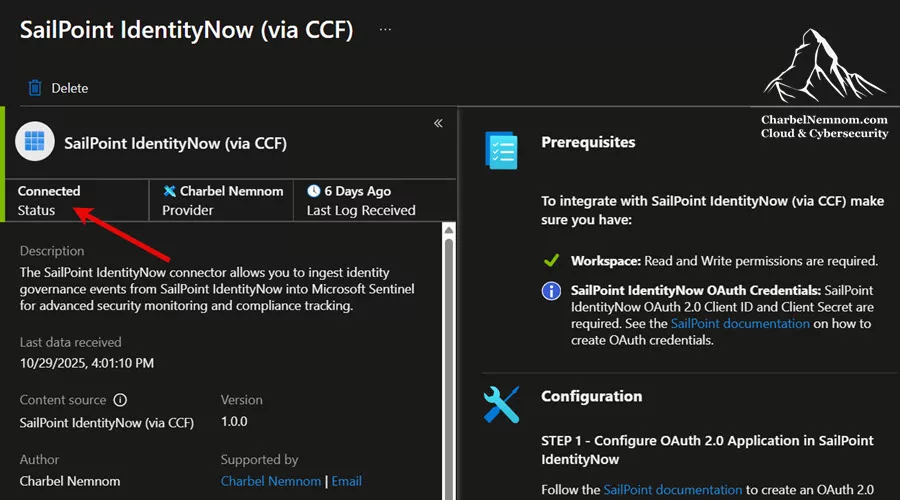900x500 pixels.
Task: Open the Charbel Nemnom support link
Action: [x=271, y=481]
